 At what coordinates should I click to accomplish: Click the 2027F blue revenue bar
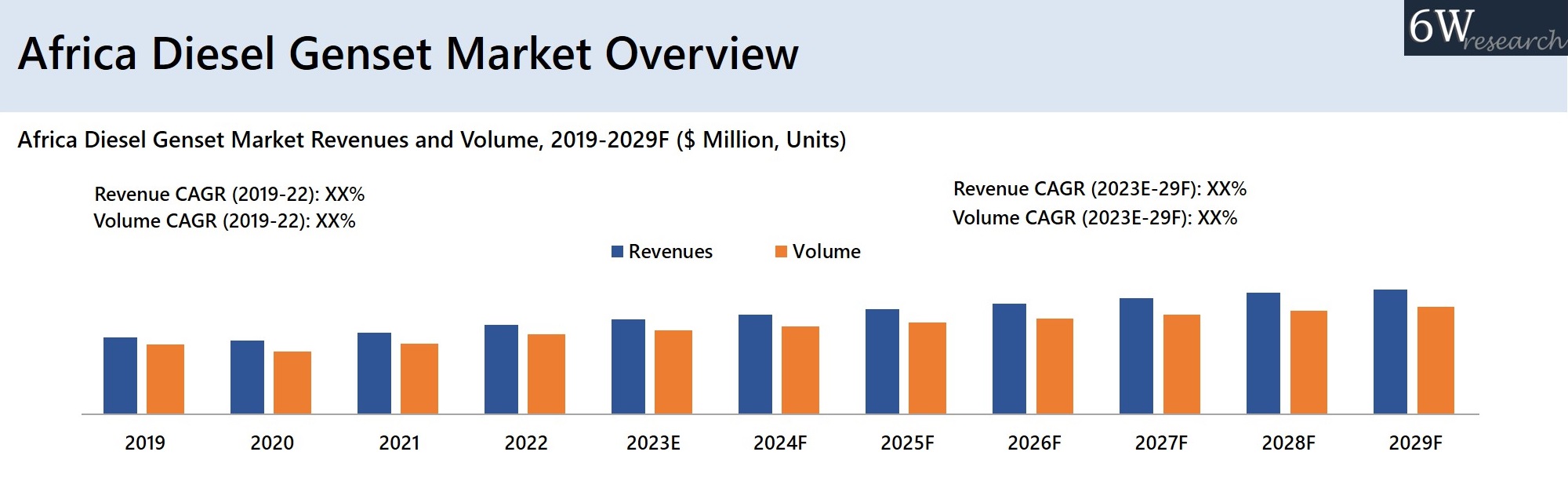coord(1136,355)
